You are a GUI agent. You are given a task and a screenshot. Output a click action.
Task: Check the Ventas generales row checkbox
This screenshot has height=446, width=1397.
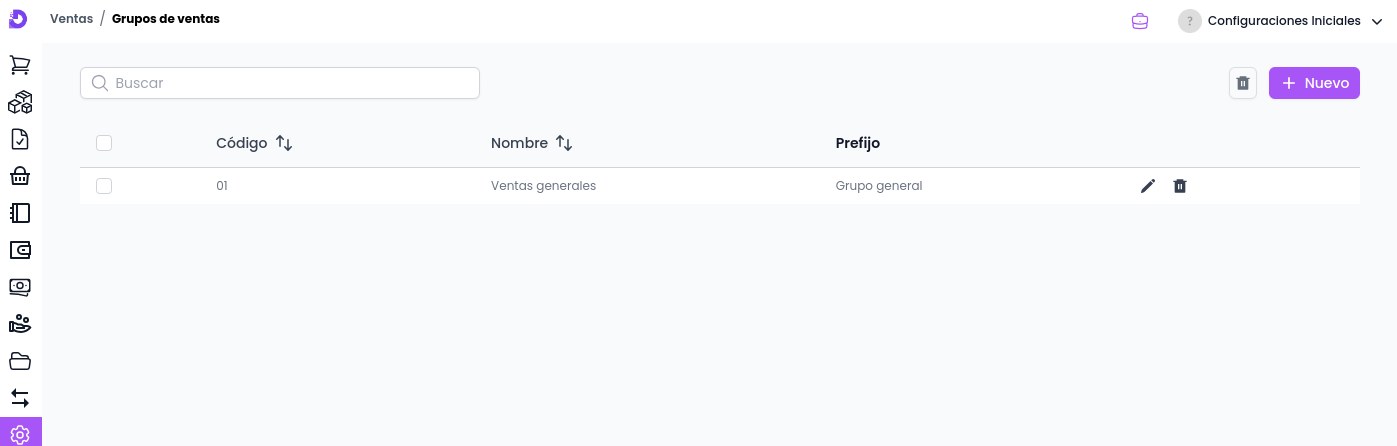coord(104,186)
